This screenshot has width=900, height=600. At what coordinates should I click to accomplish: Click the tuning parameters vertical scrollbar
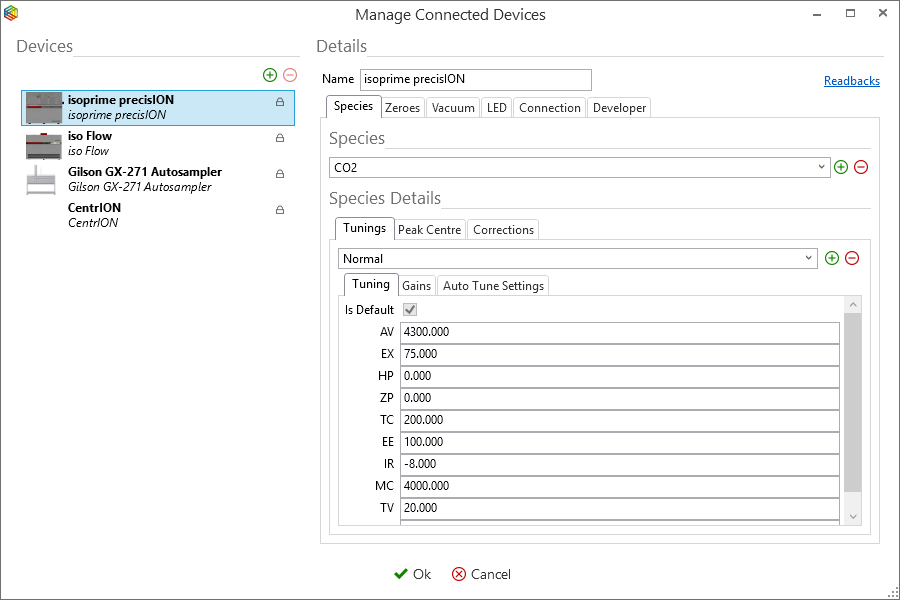coord(852,400)
